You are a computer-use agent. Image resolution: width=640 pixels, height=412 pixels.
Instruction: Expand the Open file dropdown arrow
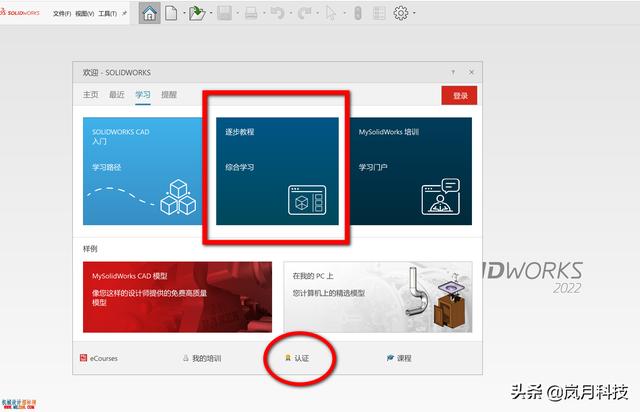(211, 13)
